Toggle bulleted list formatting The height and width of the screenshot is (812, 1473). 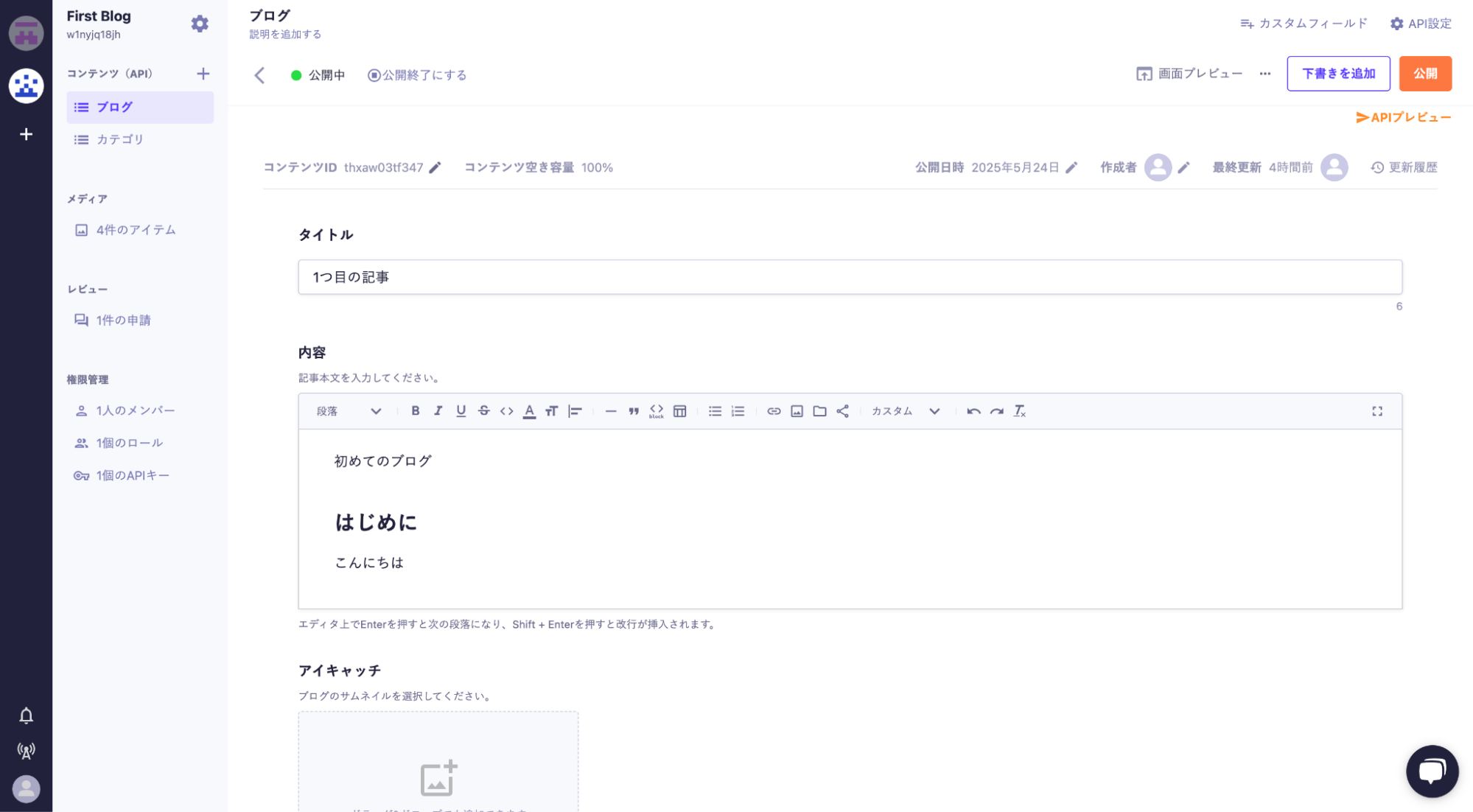714,411
